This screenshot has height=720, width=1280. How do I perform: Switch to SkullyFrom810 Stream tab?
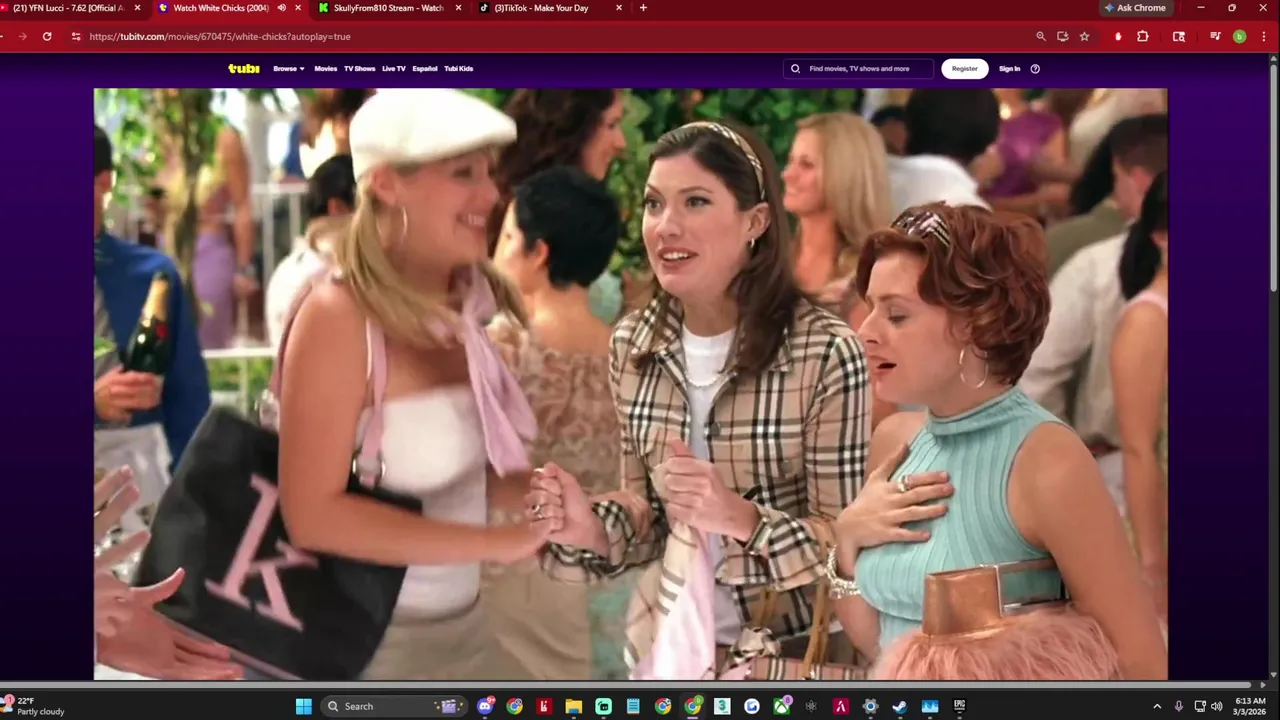[x=388, y=8]
